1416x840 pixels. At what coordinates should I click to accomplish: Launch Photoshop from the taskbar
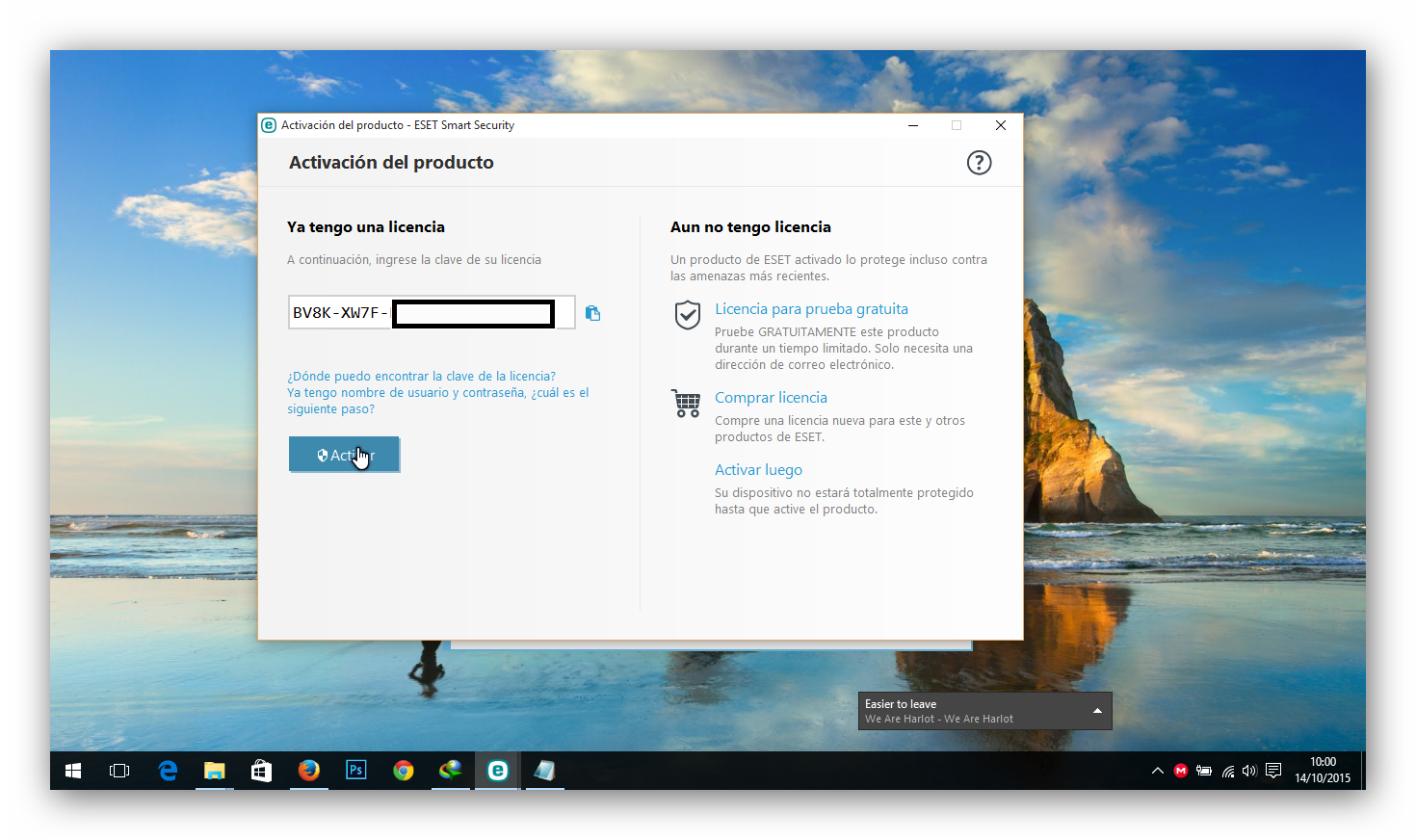(355, 771)
